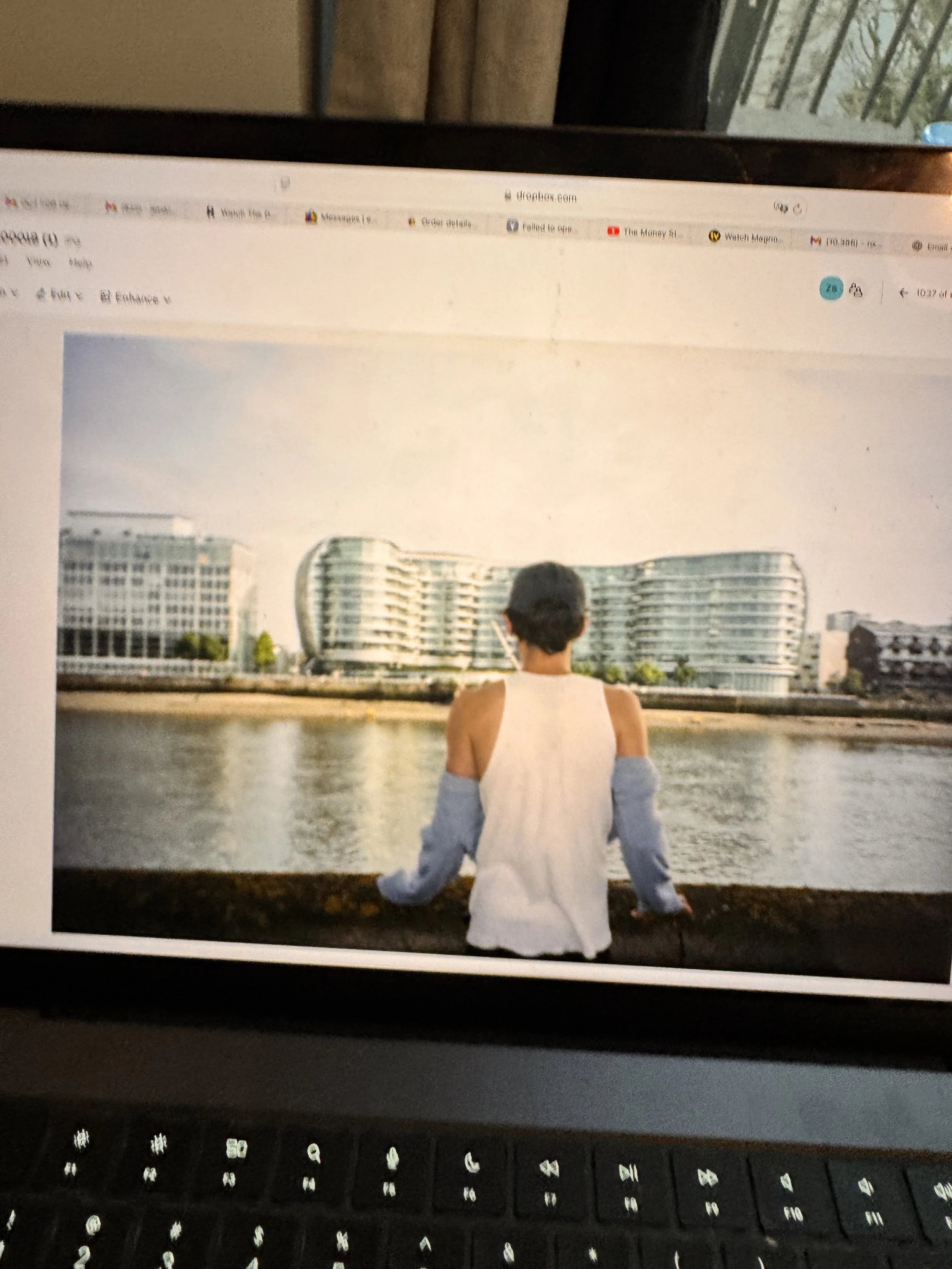Open the View menu

pos(38,262)
